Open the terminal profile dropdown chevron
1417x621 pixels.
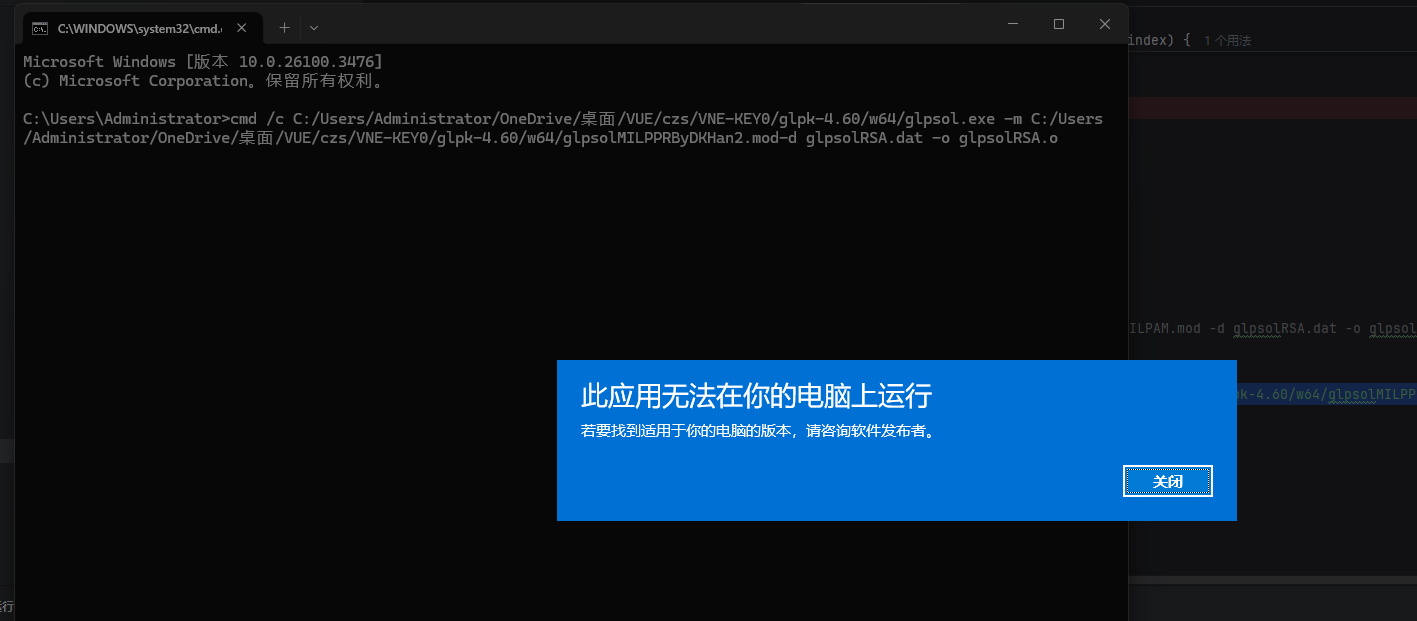pos(314,27)
